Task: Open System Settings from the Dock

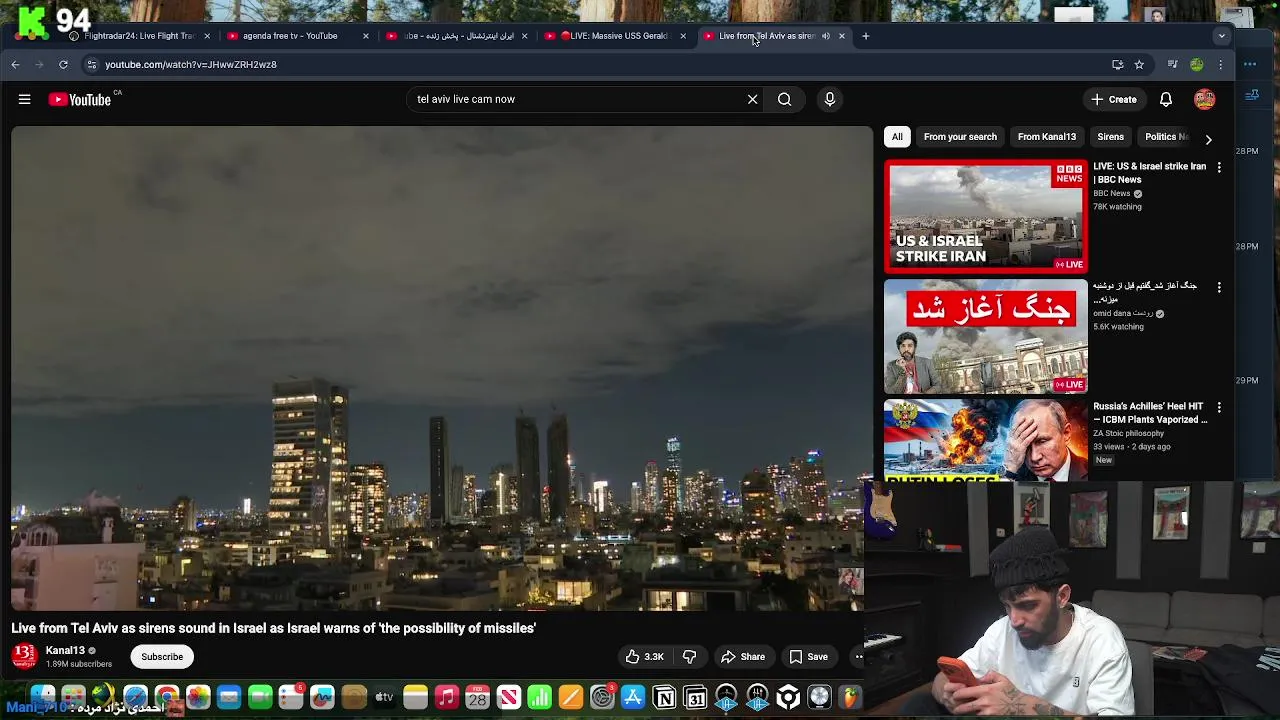Action: [602, 697]
